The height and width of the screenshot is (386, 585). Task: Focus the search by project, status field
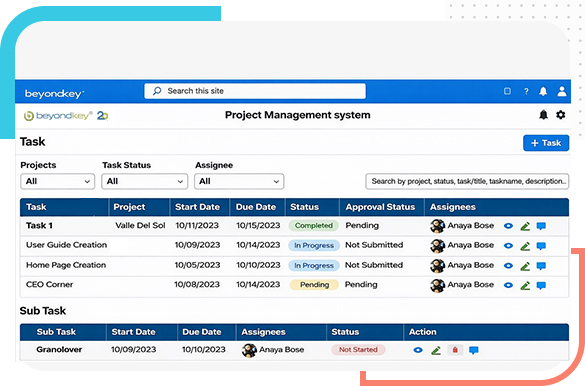point(467,181)
